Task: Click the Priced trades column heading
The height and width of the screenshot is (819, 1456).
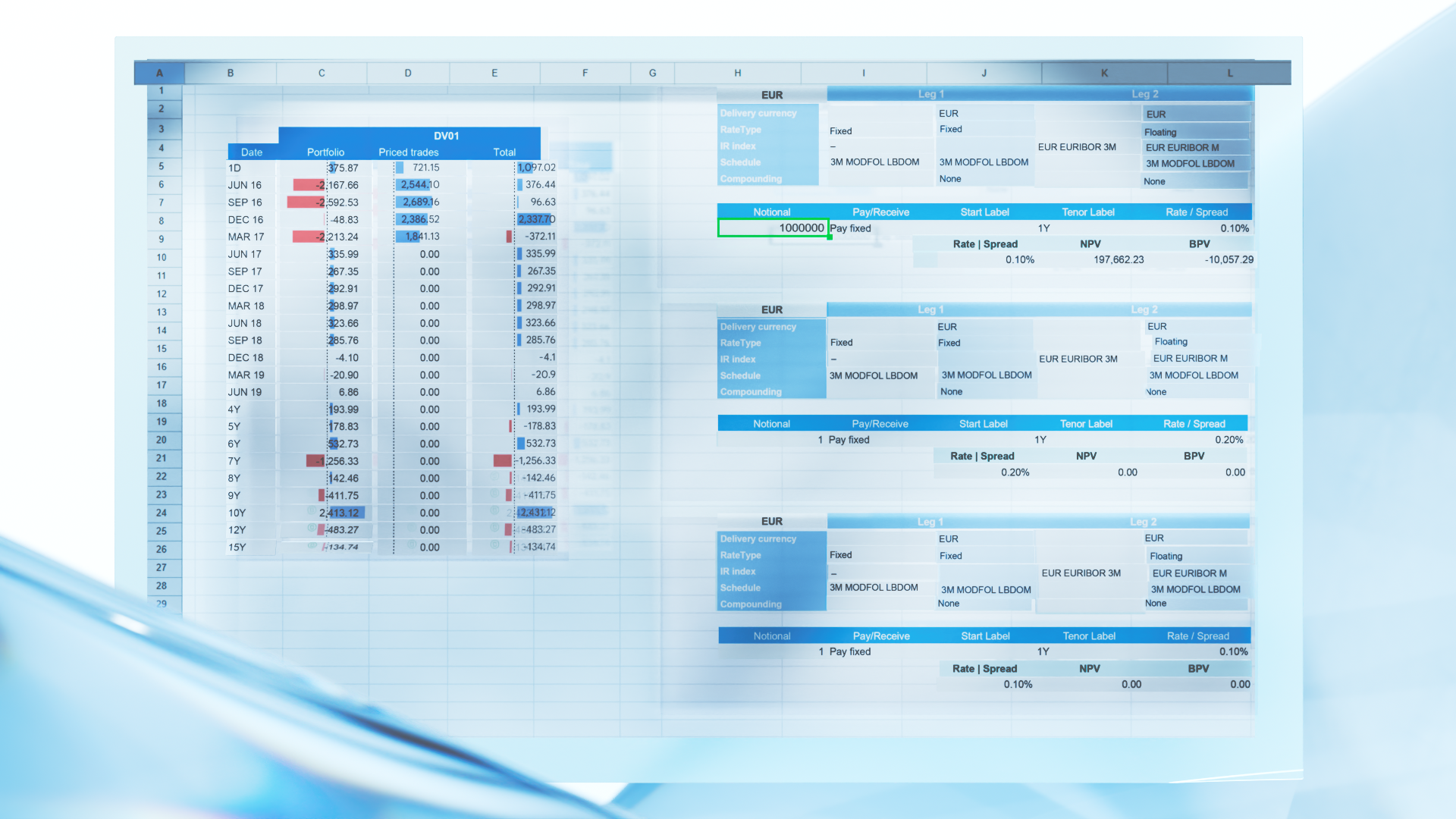Action: click(409, 152)
